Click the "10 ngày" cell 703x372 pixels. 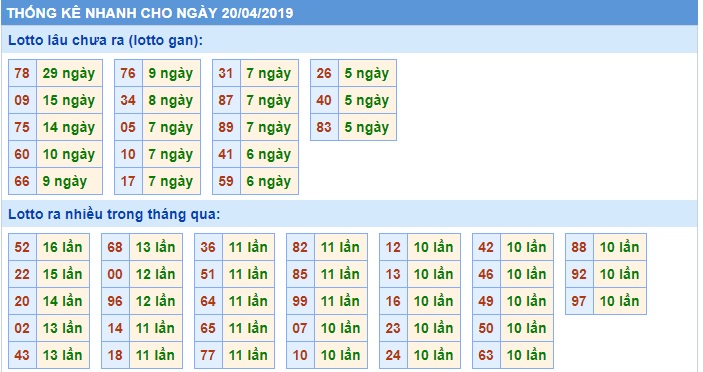coord(69,154)
